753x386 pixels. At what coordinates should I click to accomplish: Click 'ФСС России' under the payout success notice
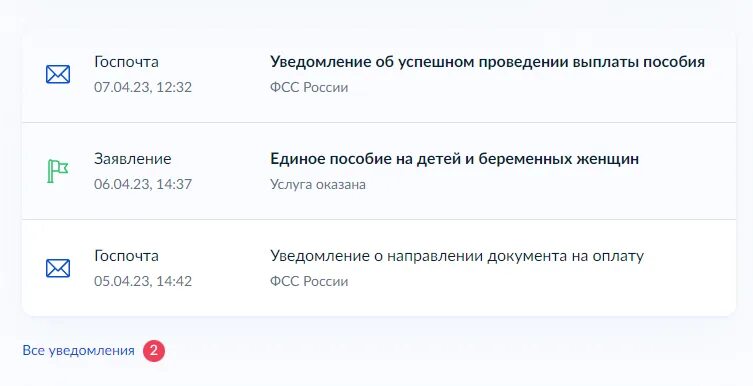(309, 87)
